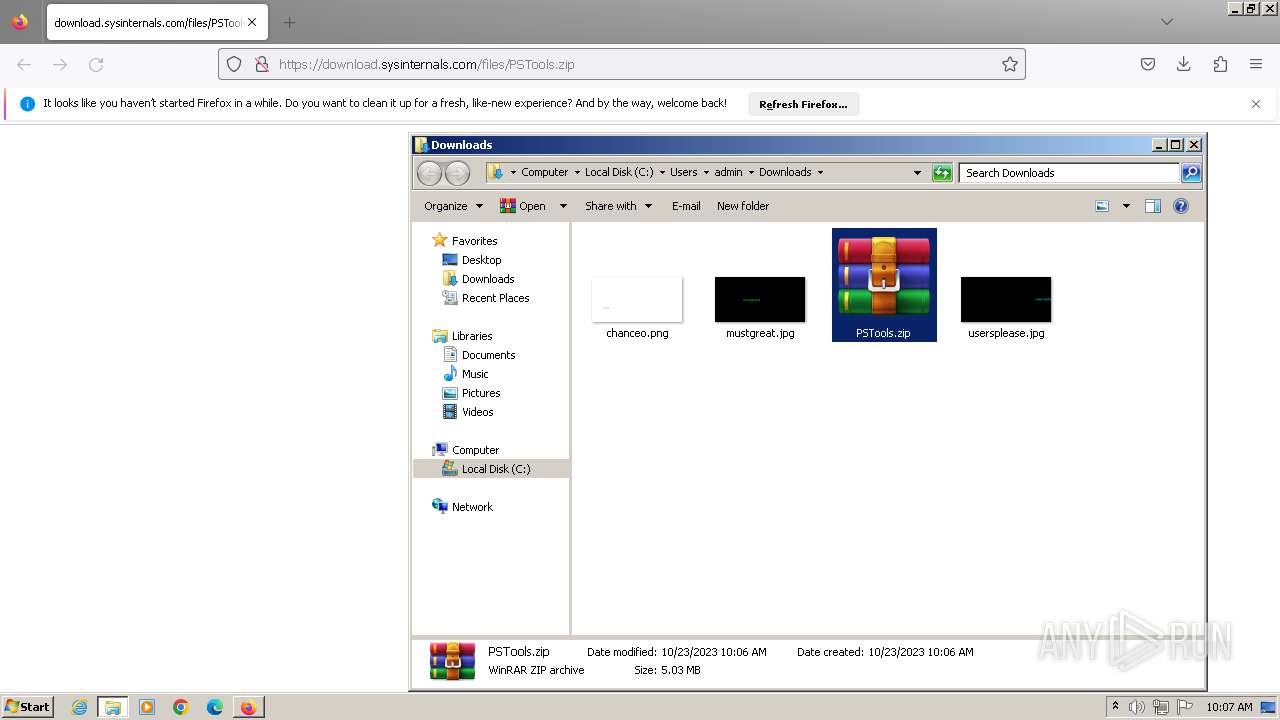Open Edge from taskbar
Screen dimensions: 1280x720
tap(215, 707)
